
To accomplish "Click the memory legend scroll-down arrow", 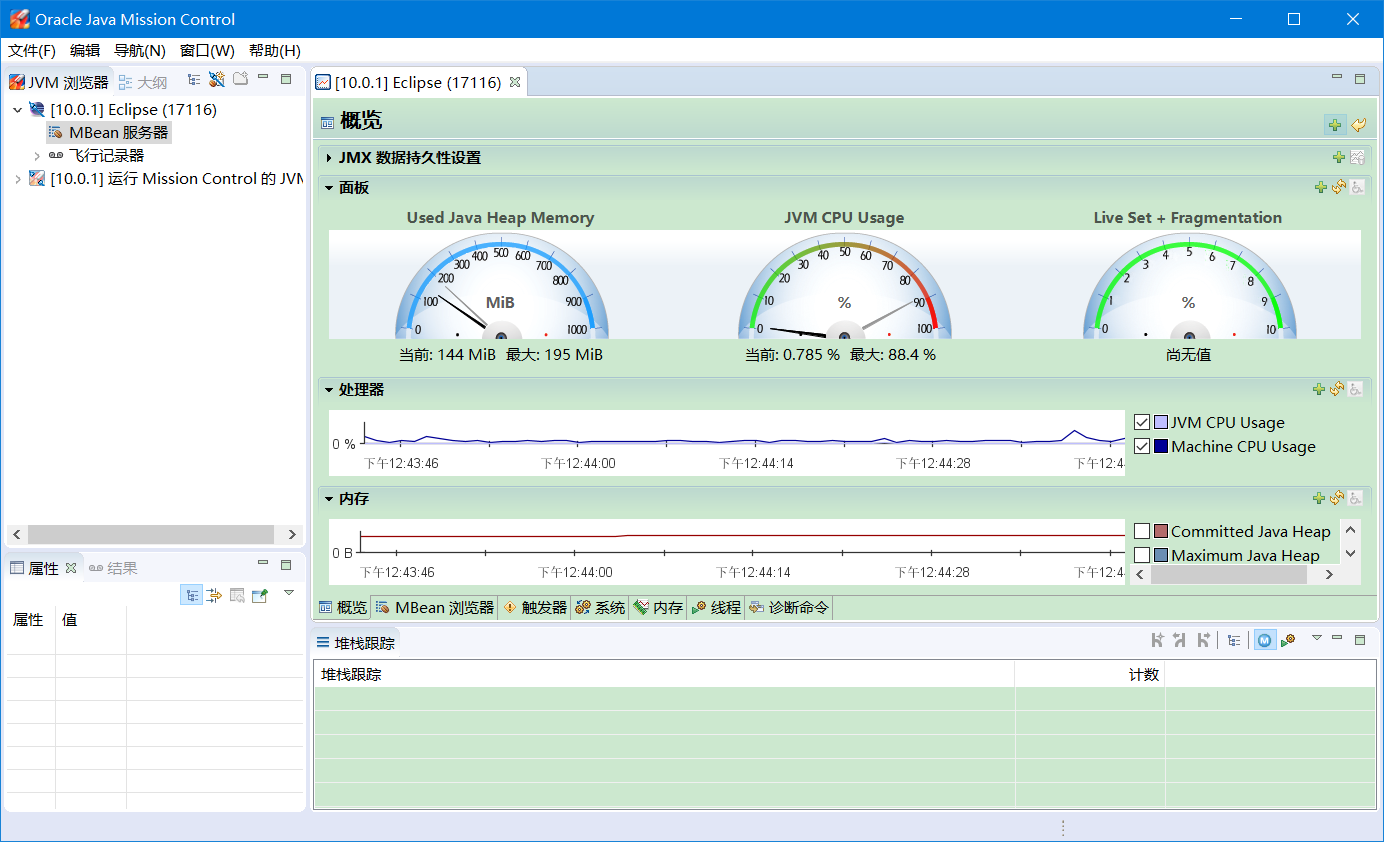I will [1350, 553].
